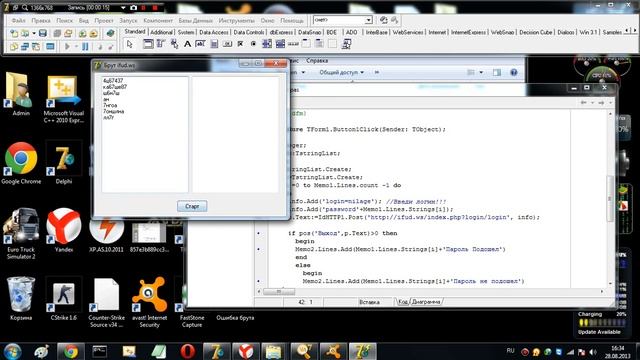Open Google Chrome desktop shortcut
The height and width of the screenshot is (360, 640).
(21, 163)
